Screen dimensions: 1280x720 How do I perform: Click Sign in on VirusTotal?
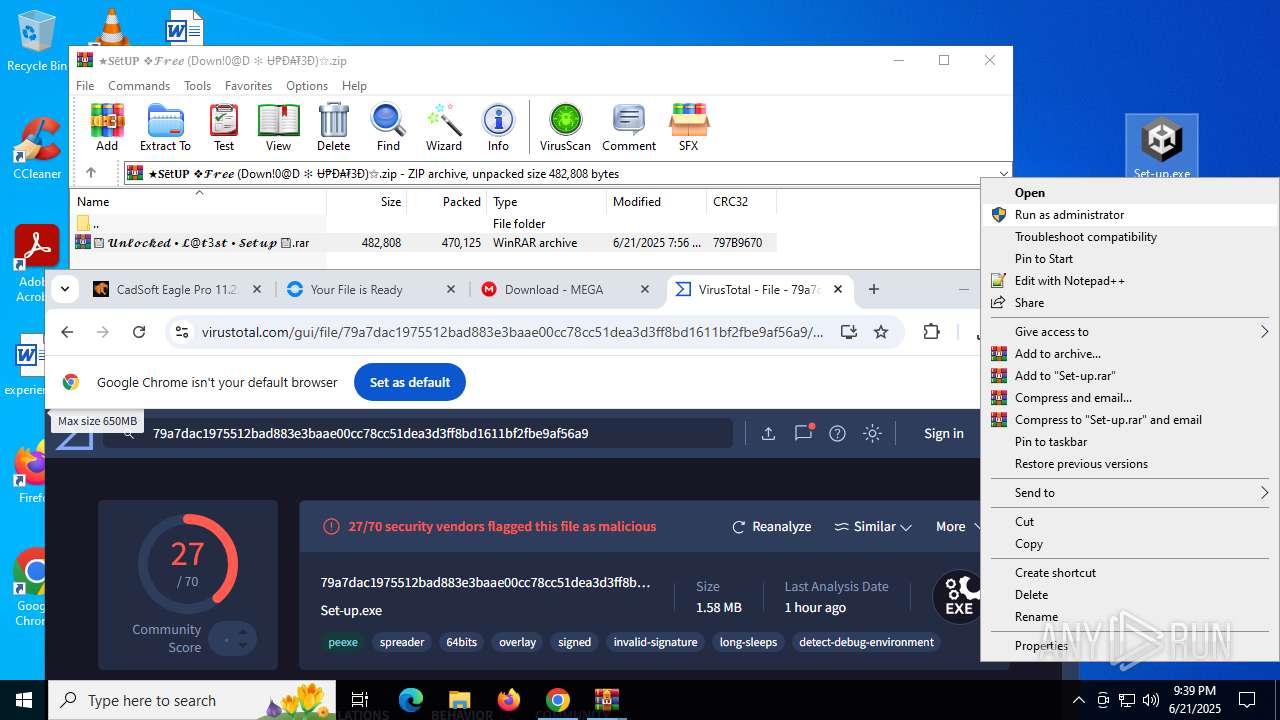click(x=944, y=433)
